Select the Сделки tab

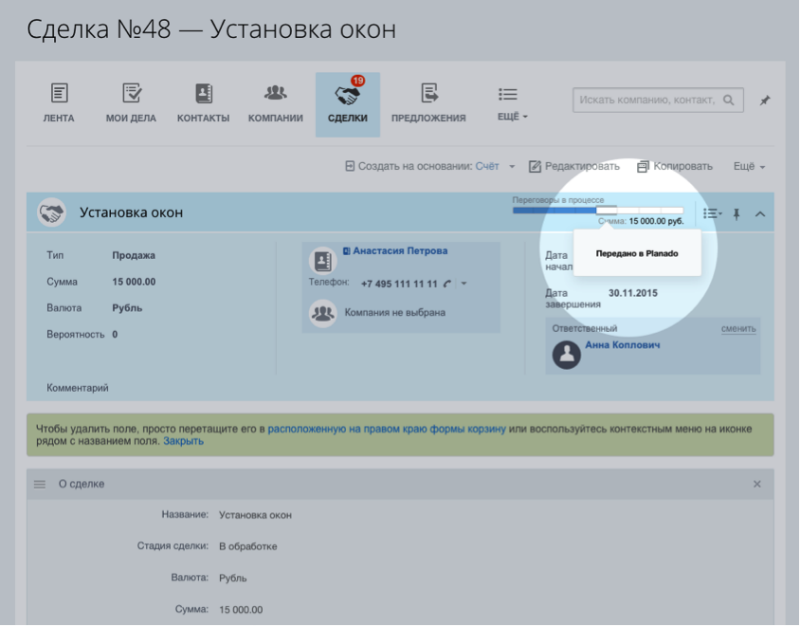pos(347,105)
